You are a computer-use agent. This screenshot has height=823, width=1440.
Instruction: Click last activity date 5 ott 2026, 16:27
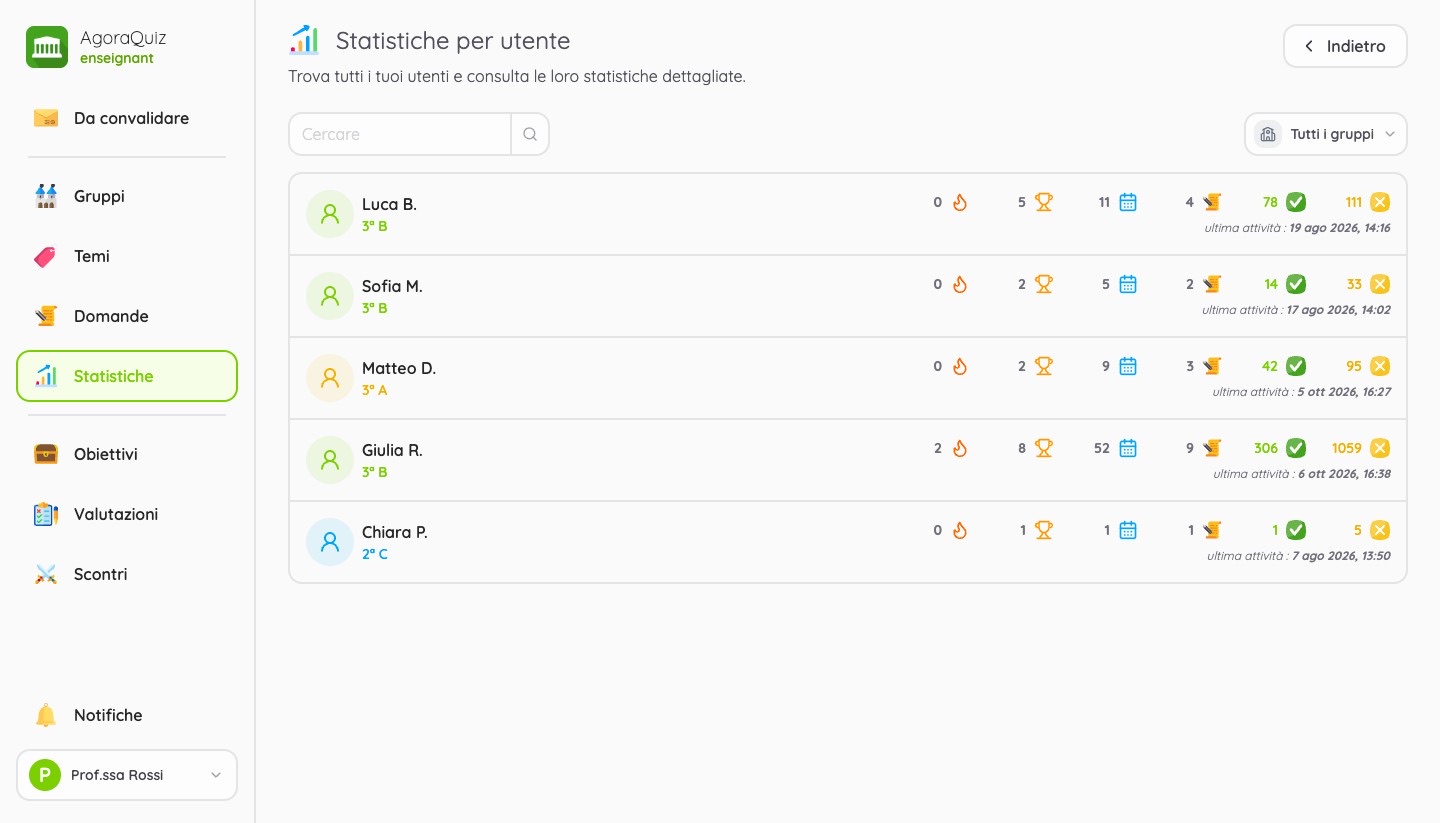1344,392
